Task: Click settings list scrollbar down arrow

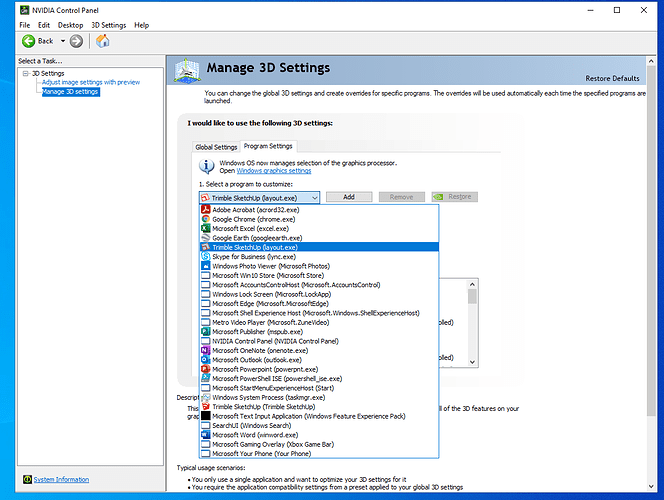Action: [472, 362]
